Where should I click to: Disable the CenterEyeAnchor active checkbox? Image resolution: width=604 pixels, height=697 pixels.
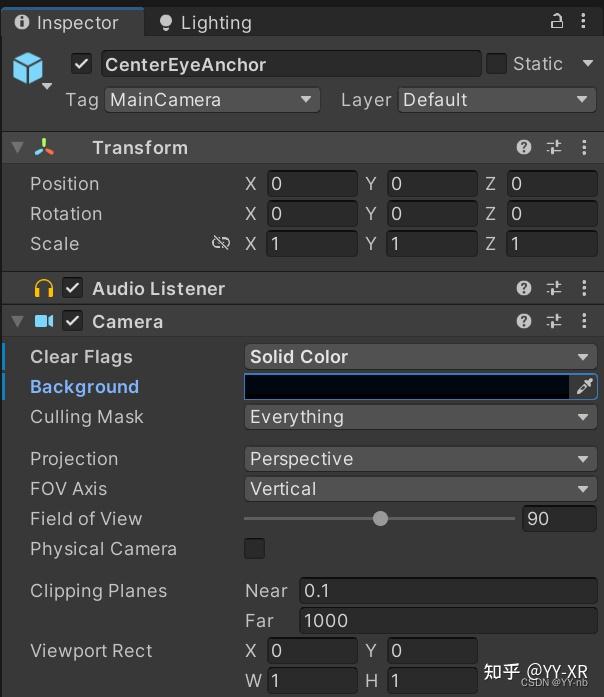tap(82, 64)
